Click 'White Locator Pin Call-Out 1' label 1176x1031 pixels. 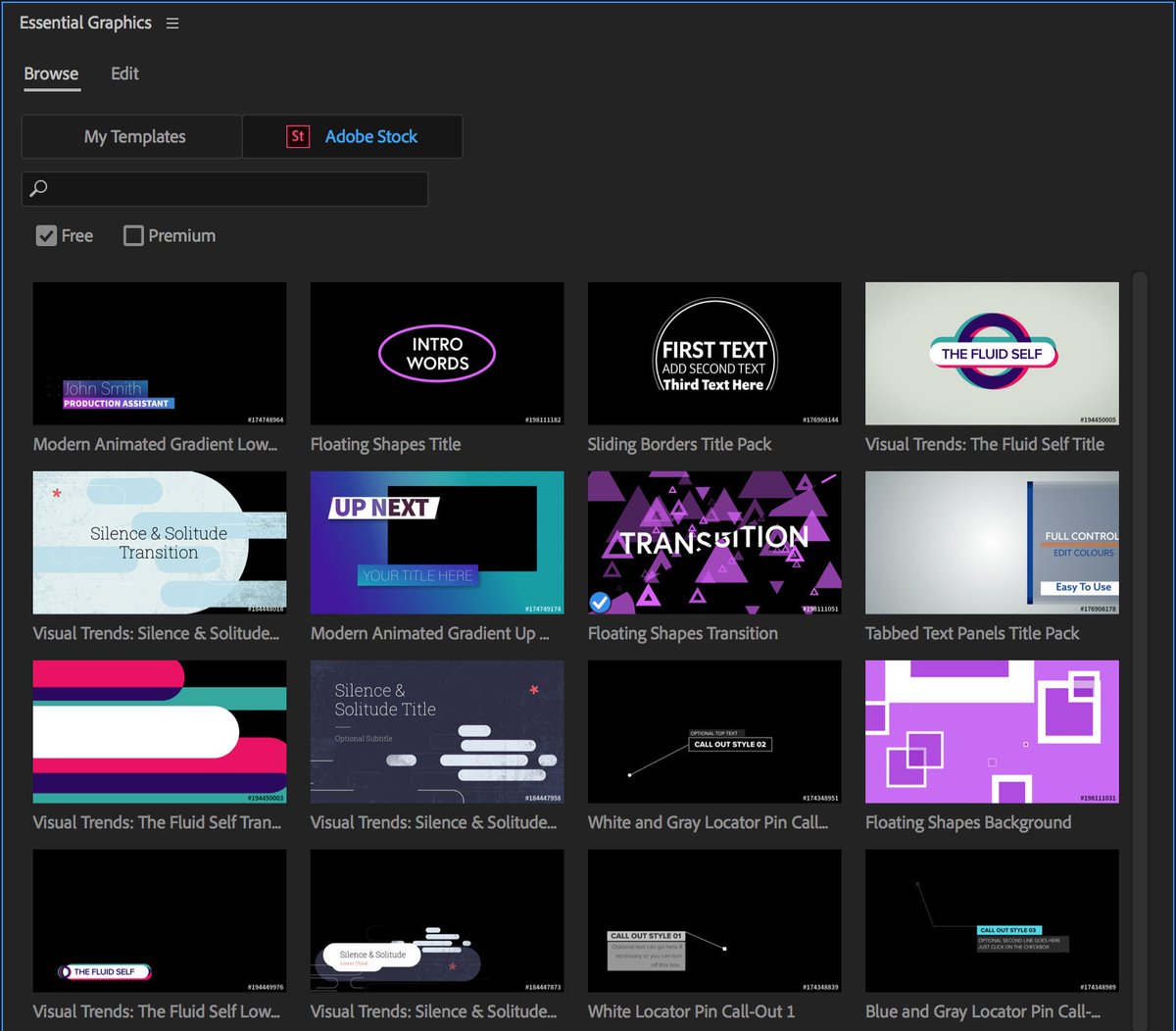tap(691, 1011)
